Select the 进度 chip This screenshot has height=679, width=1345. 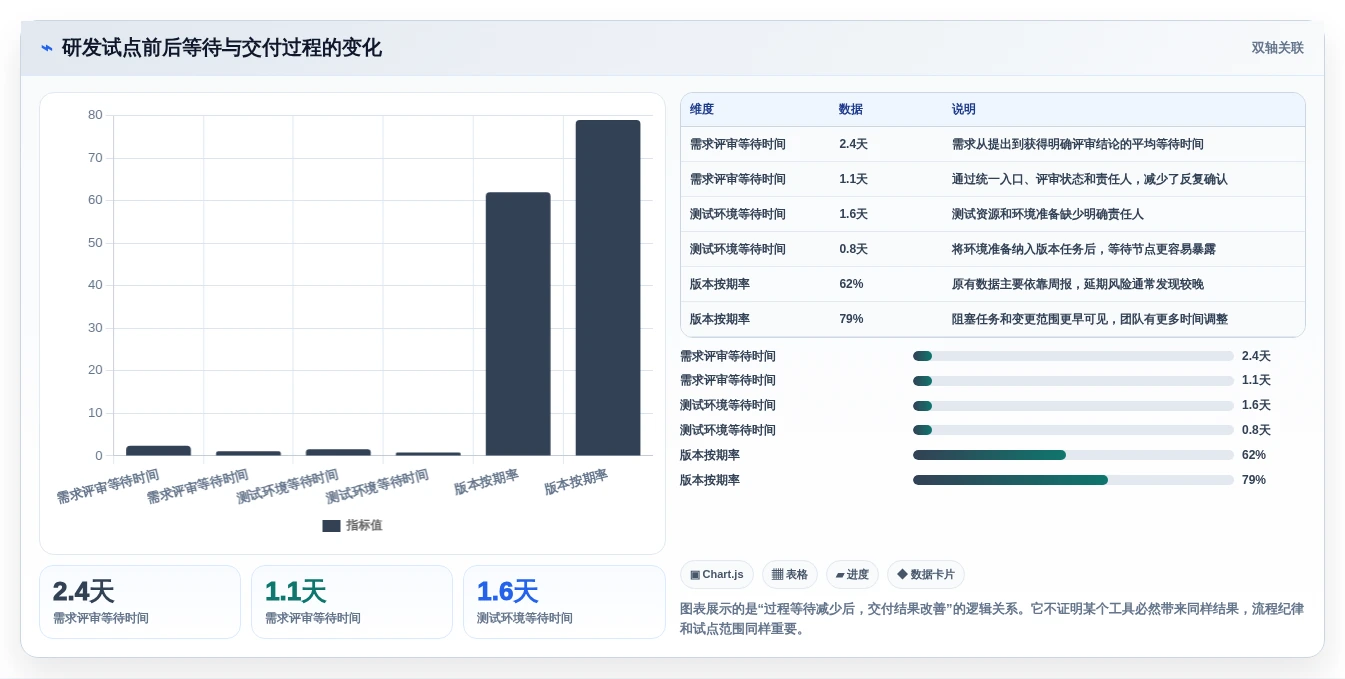coord(852,574)
